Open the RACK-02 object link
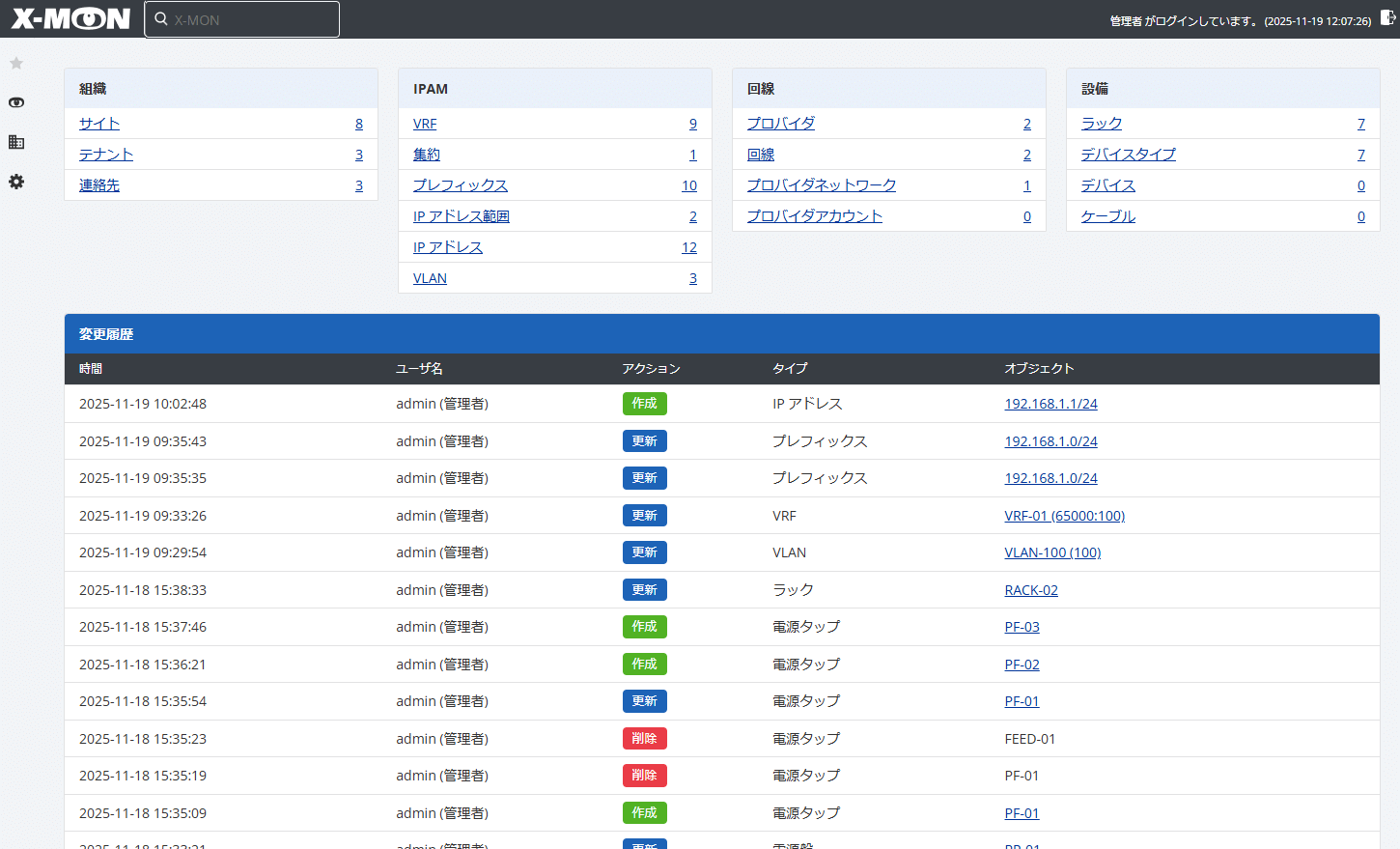1400x849 pixels. [1031, 589]
